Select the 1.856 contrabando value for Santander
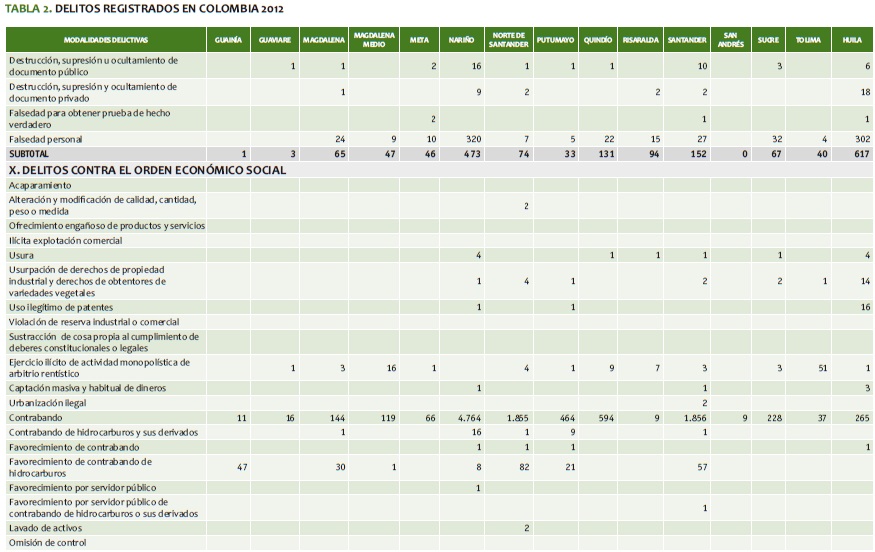This screenshot has width=875, height=552. click(694, 417)
